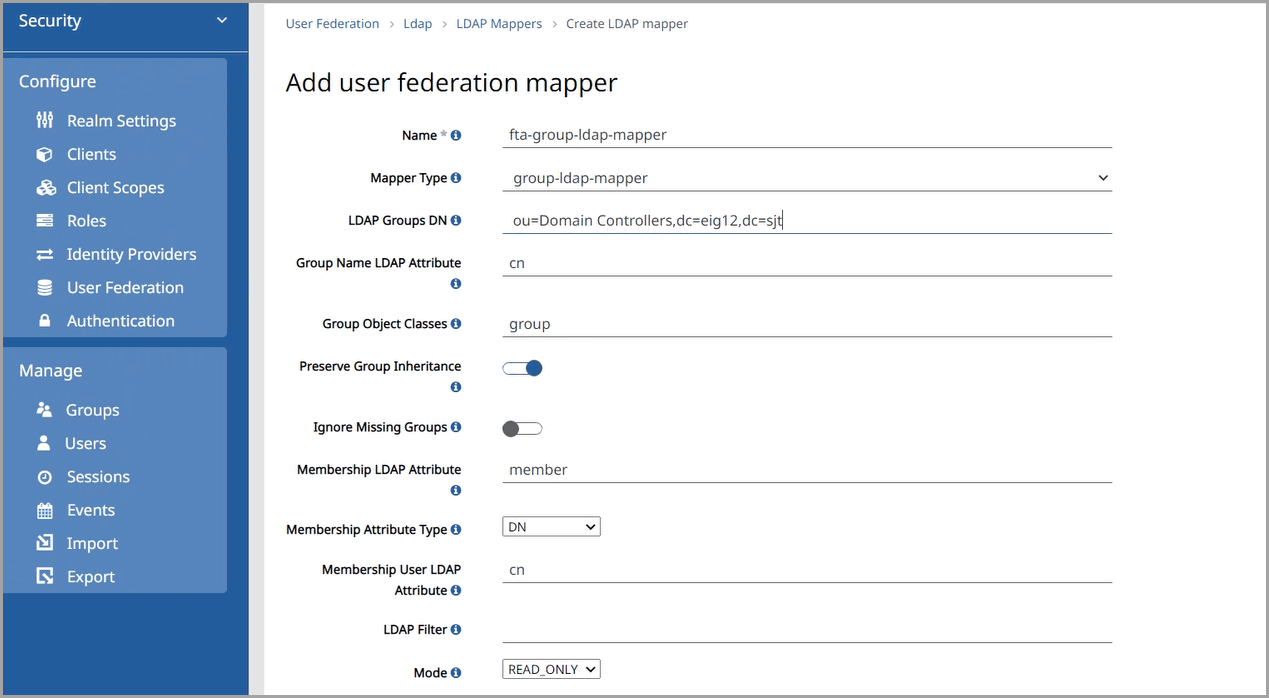Click the Events calendar icon
The image size is (1269, 698).
(44, 510)
